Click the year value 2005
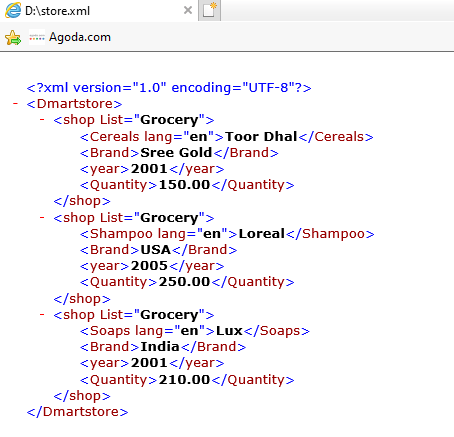Image resolution: width=454 pixels, height=437 pixels. (149, 266)
